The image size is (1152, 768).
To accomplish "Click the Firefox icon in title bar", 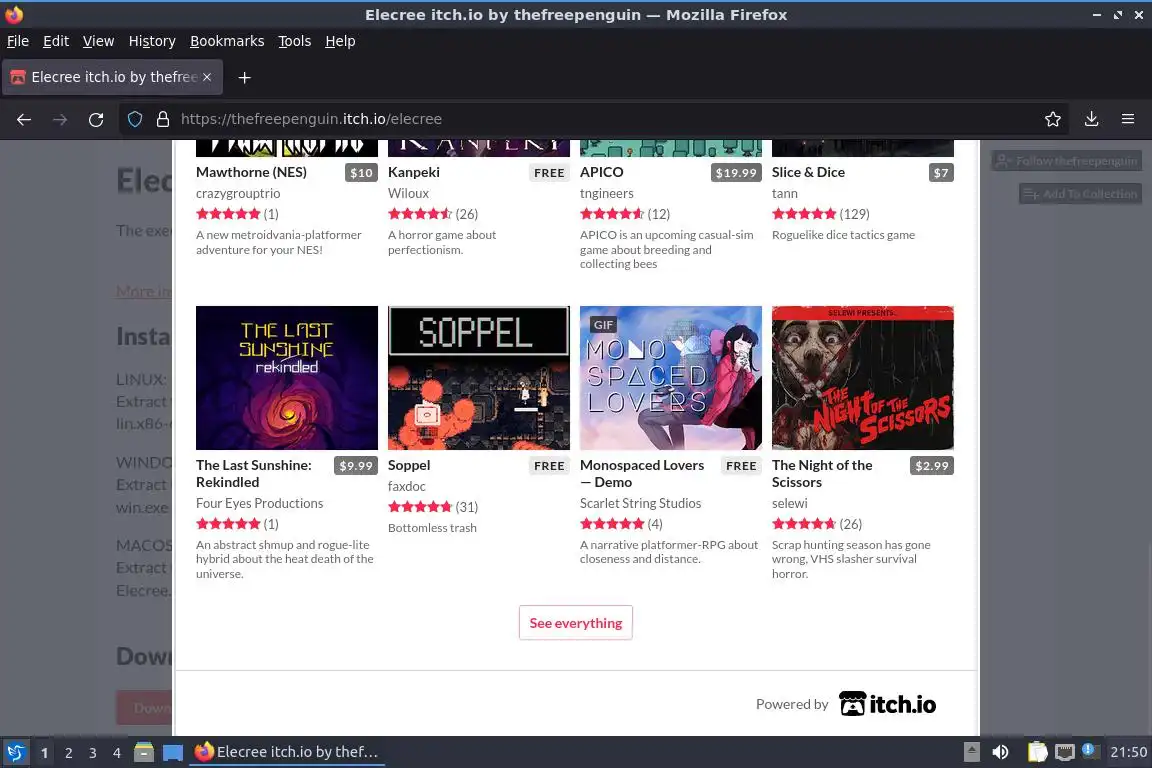I will pos(13,14).
